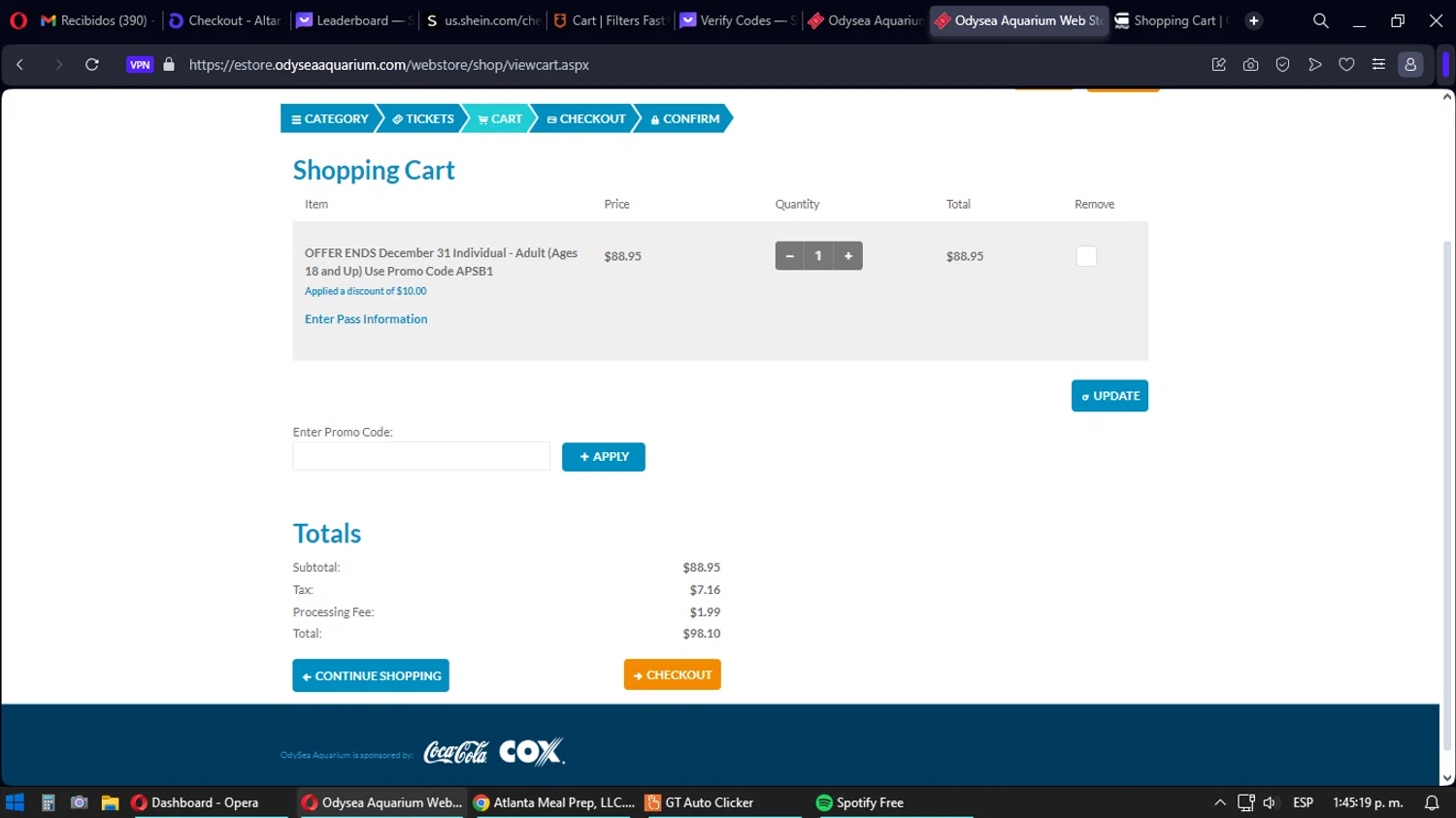Image resolution: width=1456 pixels, height=818 pixels.
Task: View site security lock info
Action: (x=169, y=65)
